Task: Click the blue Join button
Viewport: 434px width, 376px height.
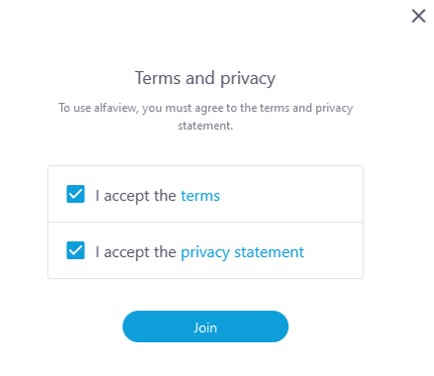Action: point(205,327)
